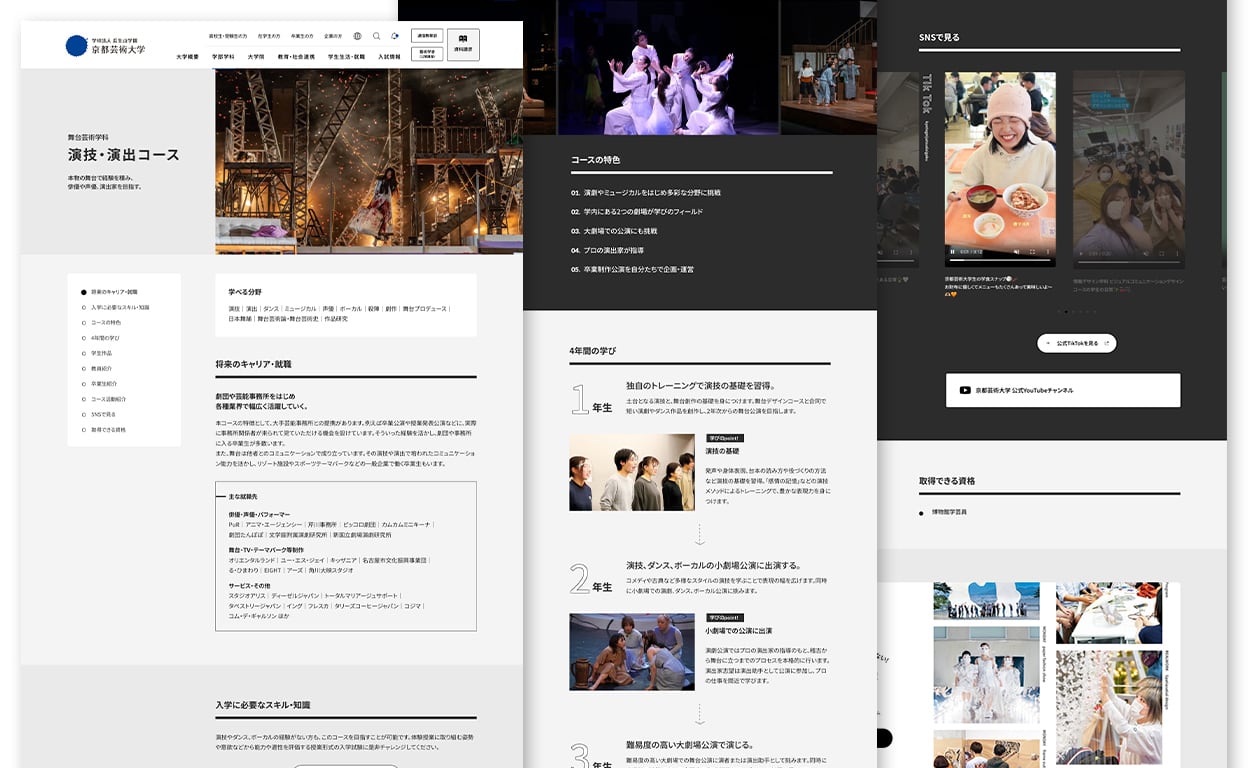This screenshot has height=768, width=1248.
Task: Click the SNSで見る sidebar link
Action: tap(103, 414)
